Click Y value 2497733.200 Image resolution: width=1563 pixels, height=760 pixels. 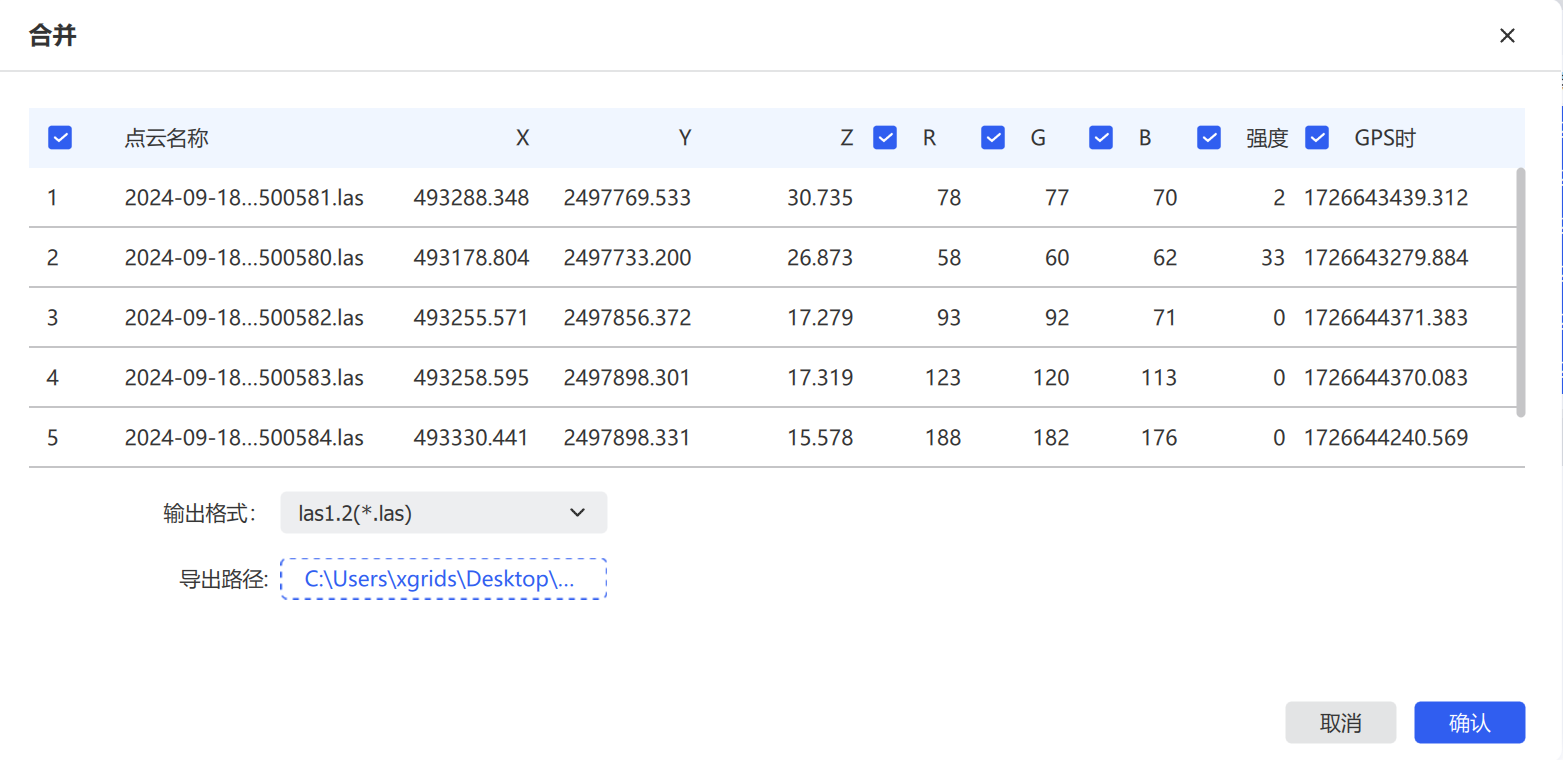[627, 258]
